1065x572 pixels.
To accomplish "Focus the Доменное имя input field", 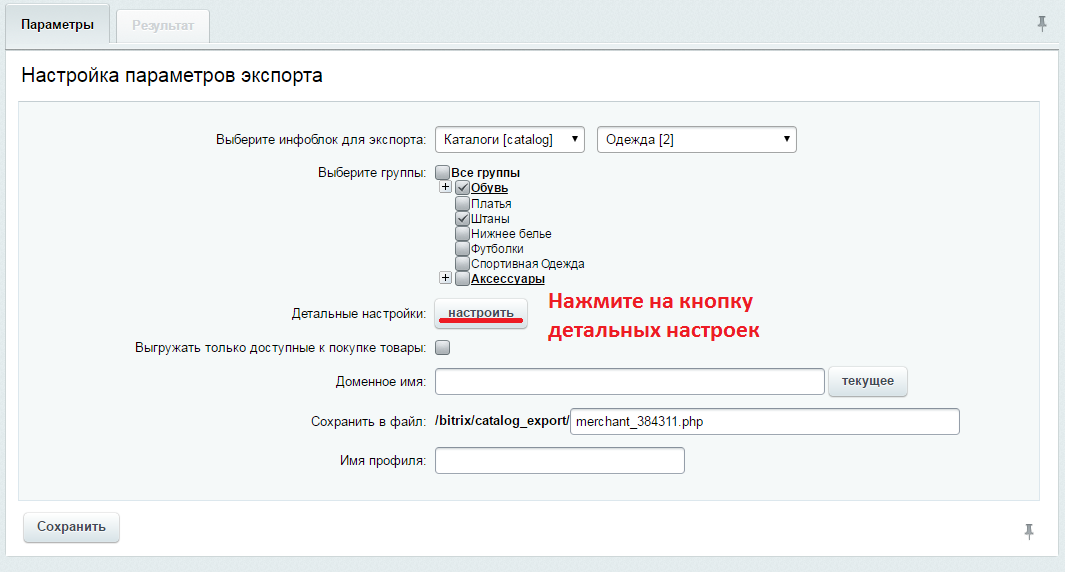I will [x=629, y=382].
